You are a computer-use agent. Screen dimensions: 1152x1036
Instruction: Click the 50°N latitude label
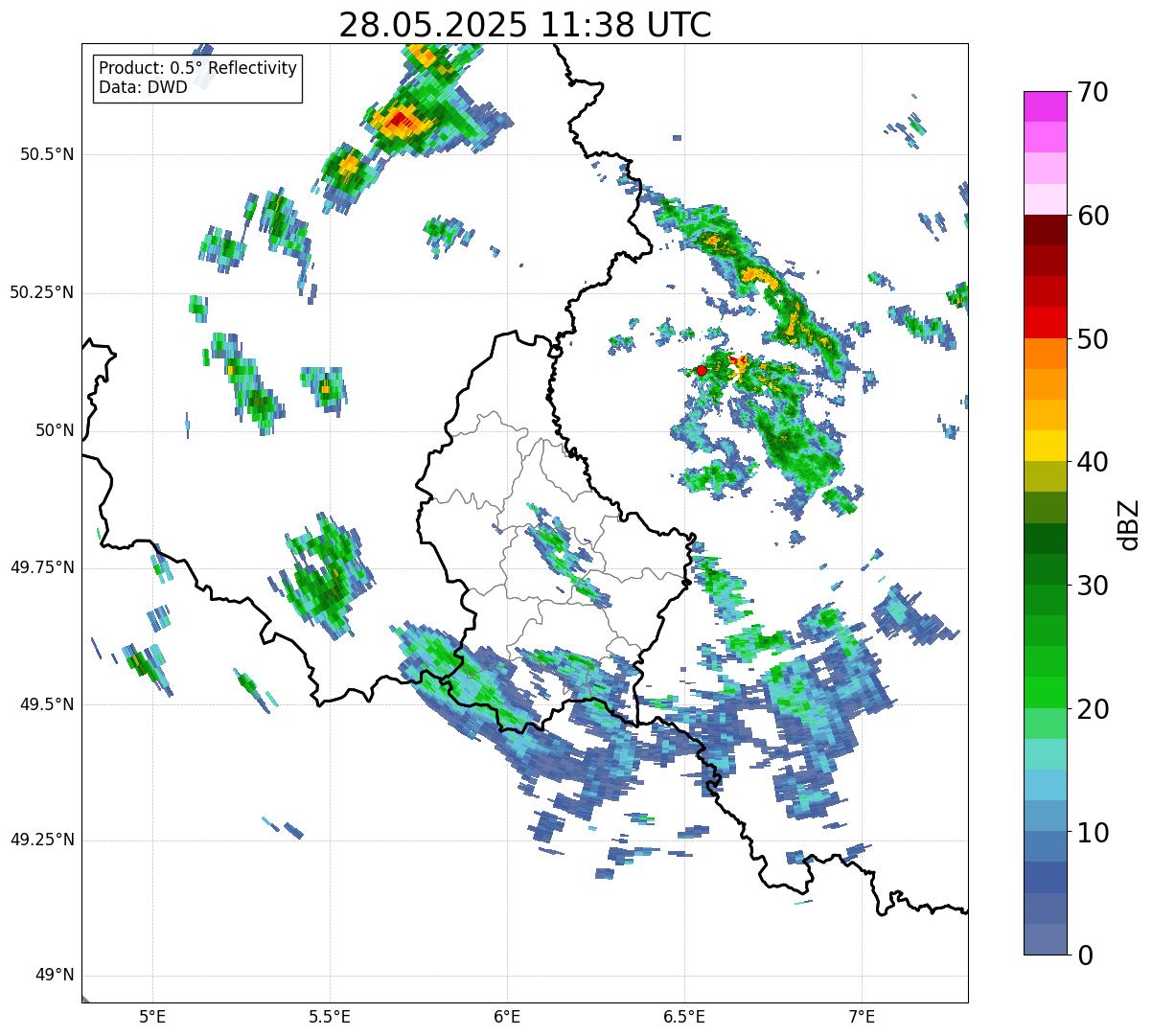(x=55, y=430)
